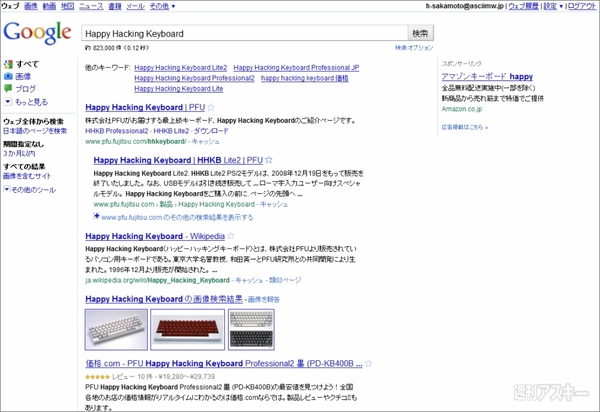Open the ダウンロード sitelink

(x=211, y=131)
